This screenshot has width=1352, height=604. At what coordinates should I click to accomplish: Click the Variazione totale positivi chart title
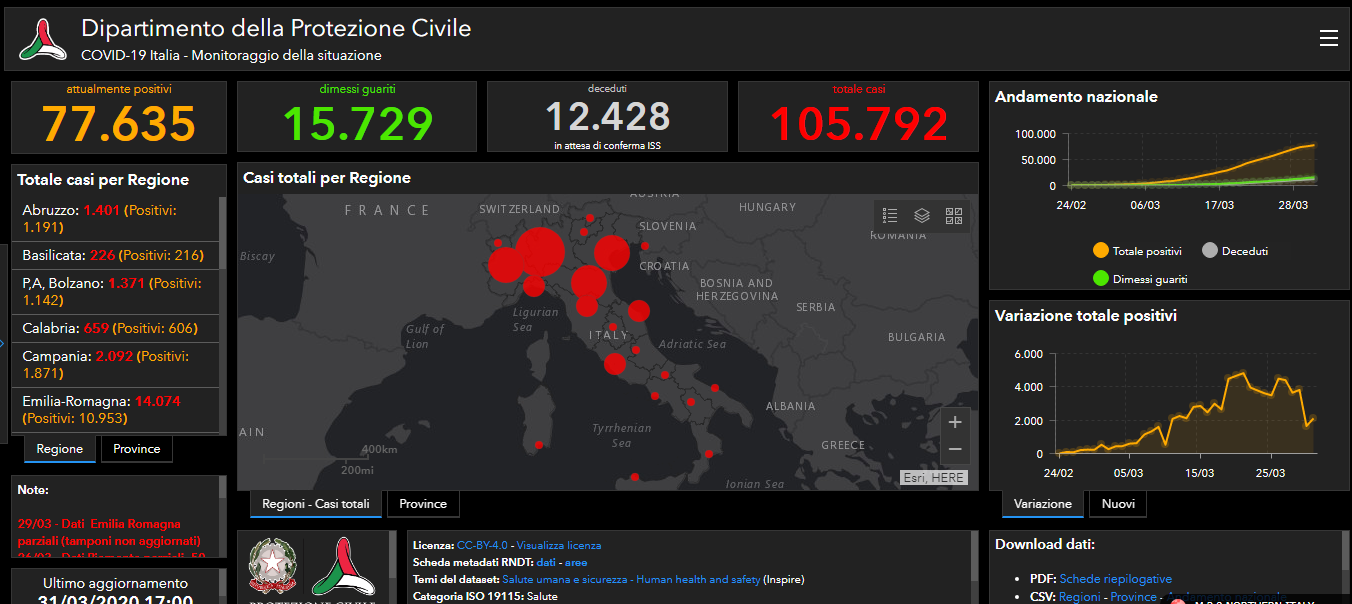point(1086,316)
